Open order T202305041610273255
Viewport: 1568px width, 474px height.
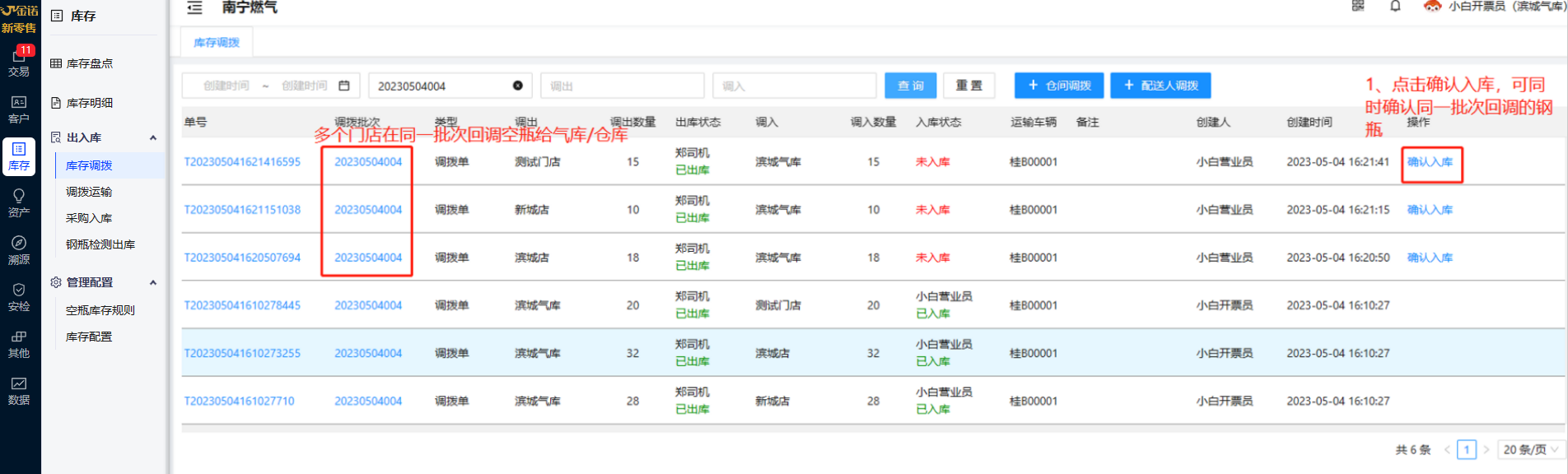click(x=242, y=353)
